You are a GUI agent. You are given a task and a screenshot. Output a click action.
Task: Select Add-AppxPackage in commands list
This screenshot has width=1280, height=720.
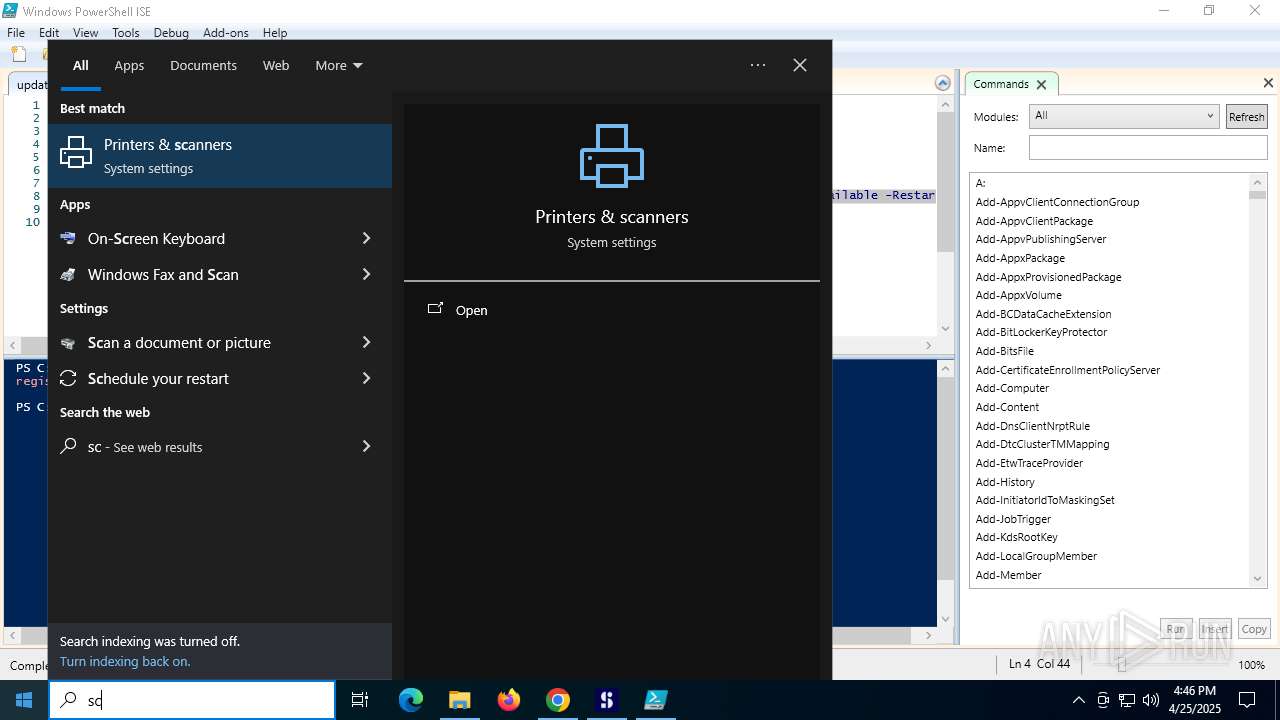[x=1020, y=258]
